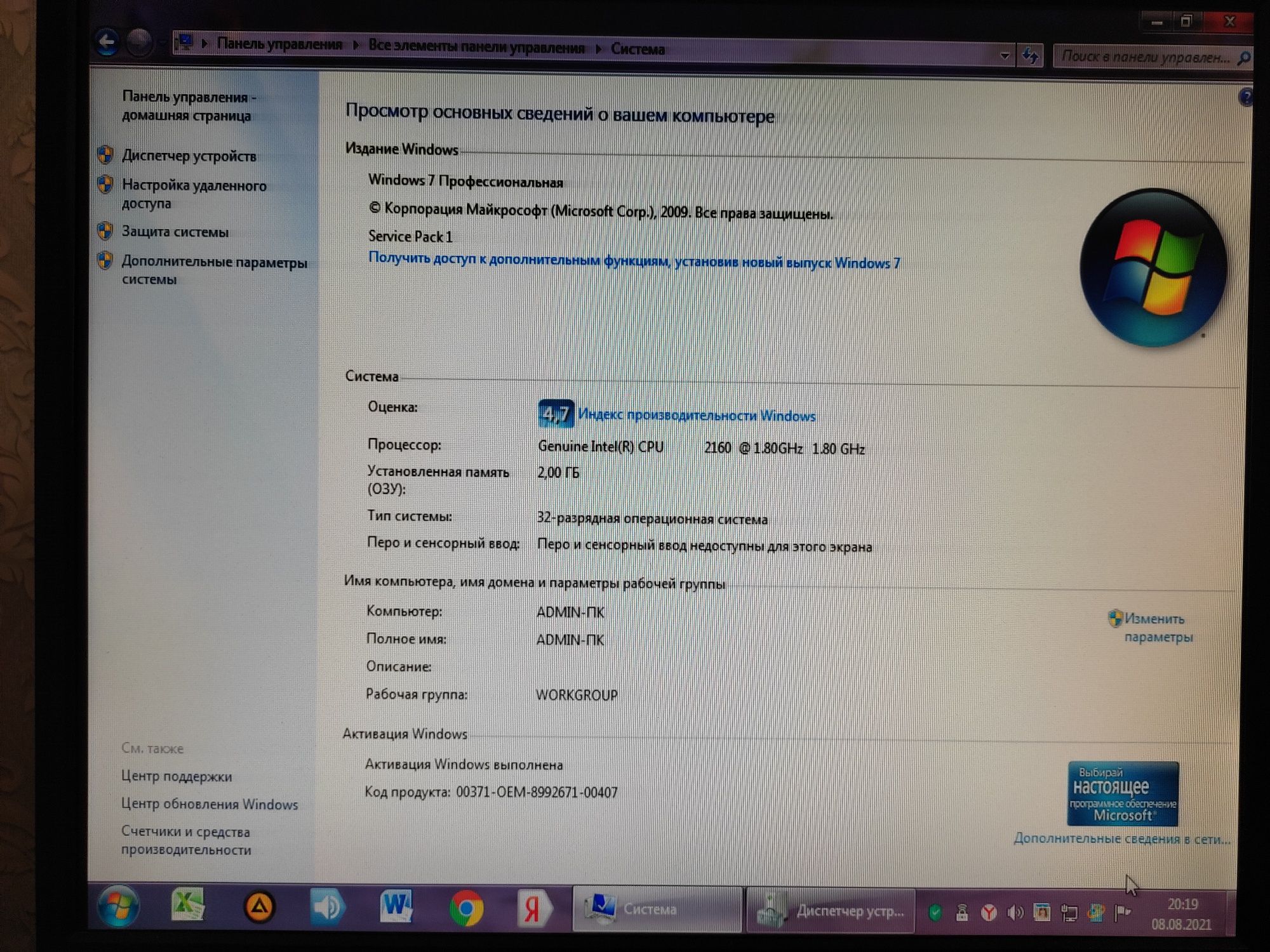The height and width of the screenshot is (952, 1270).
Task: Click the Изменить параметры link
Action: 1158,627
